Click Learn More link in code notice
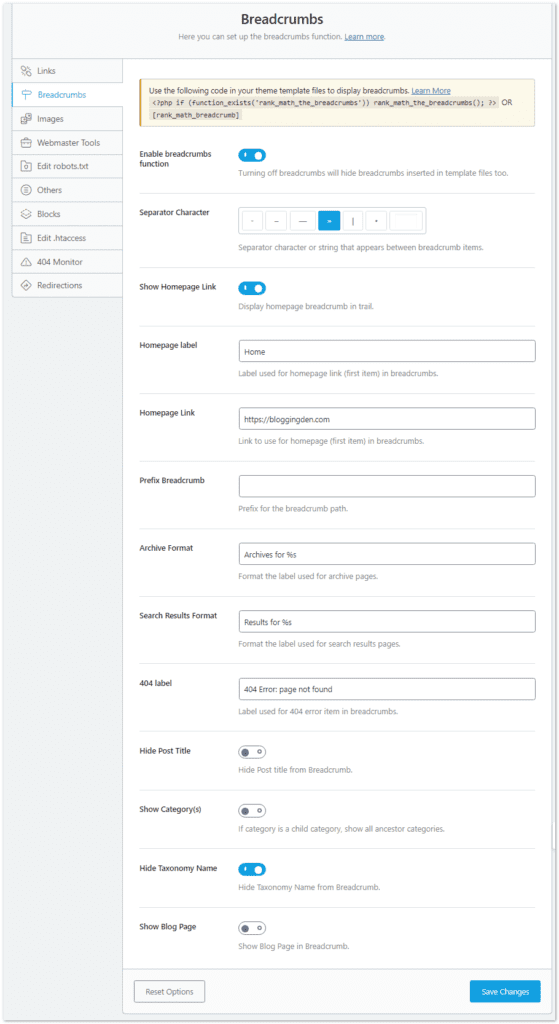Image resolution: width=559 pixels, height=1024 pixels. tap(431, 91)
